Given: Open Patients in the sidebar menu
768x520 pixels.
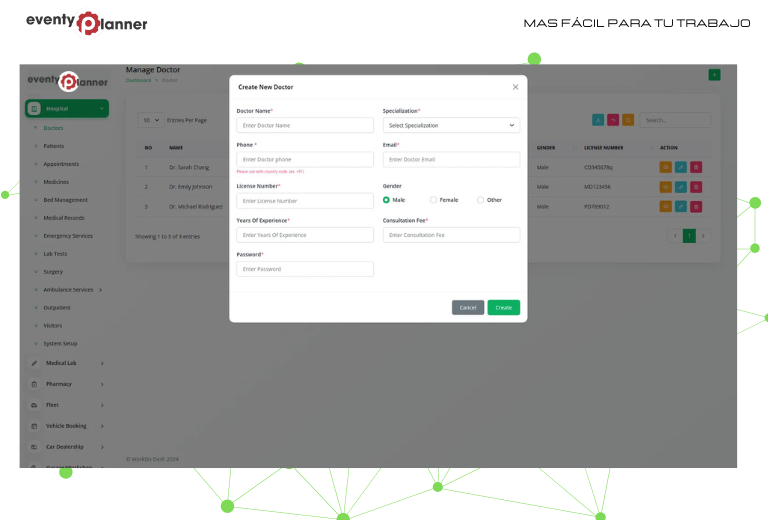Looking at the screenshot, I should 53,146.
